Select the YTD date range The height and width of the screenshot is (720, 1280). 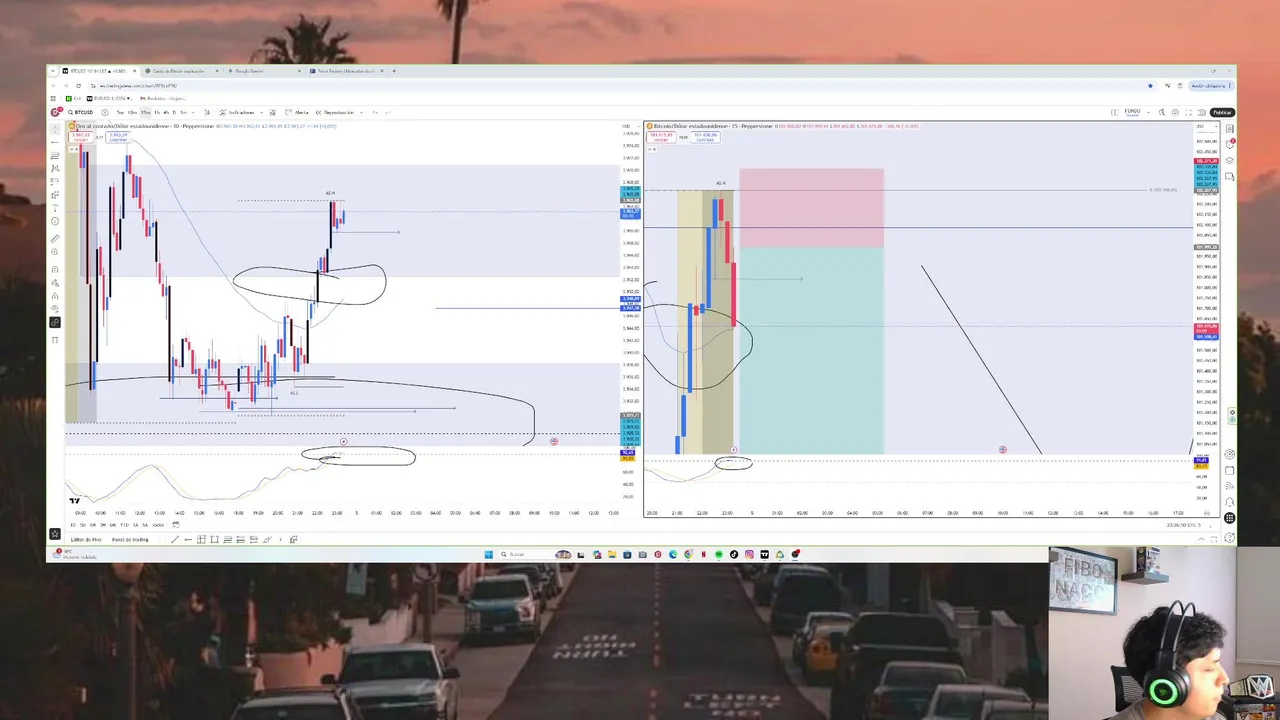tap(124, 525)
